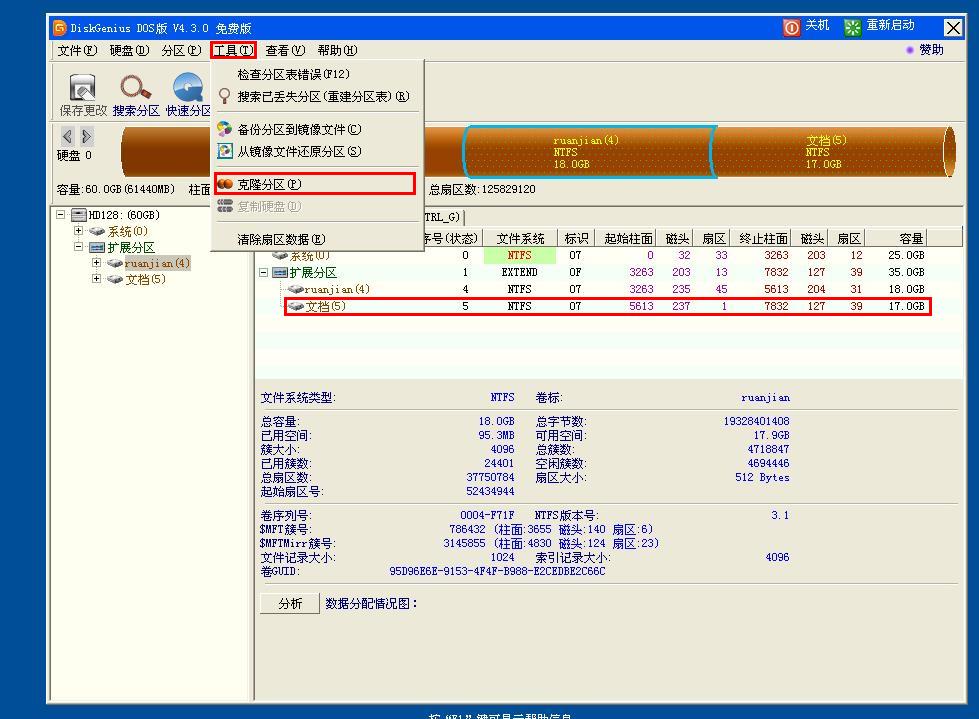Click drive icon of 系统(0) in tree
The width and height of the screenshot is (979, 719).
pos(97,232)
